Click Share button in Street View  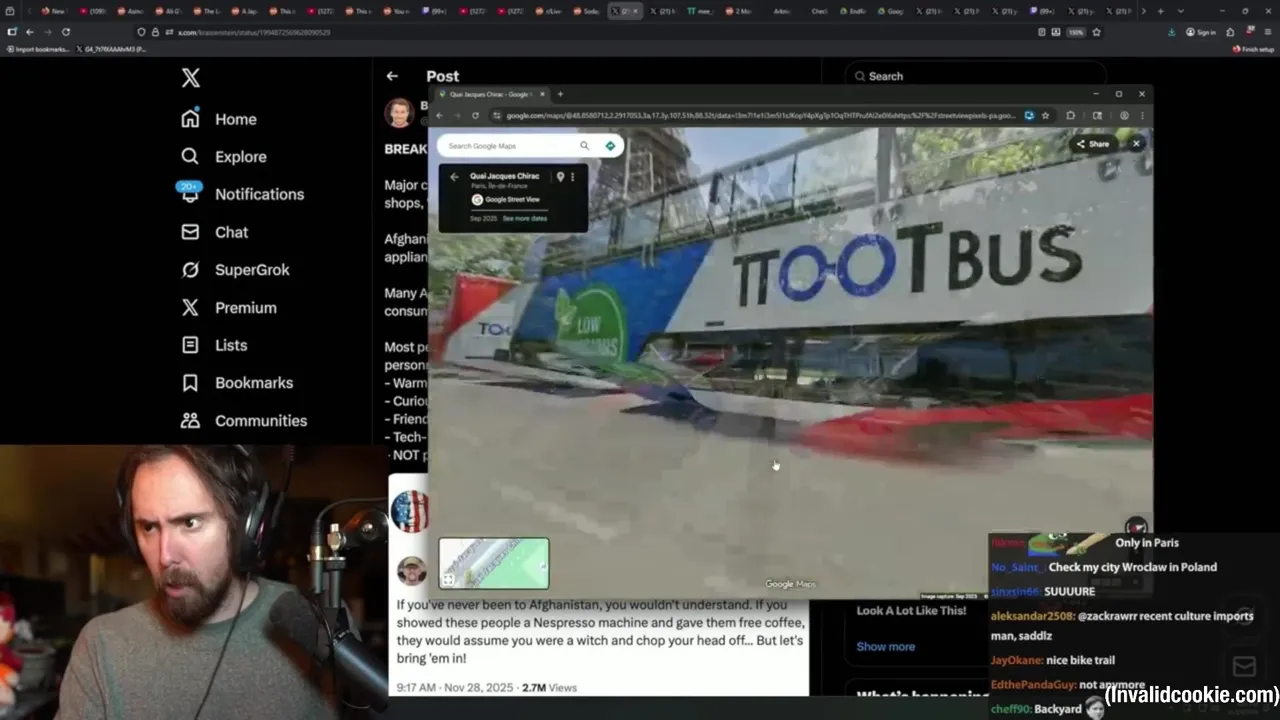point(1092,144)
